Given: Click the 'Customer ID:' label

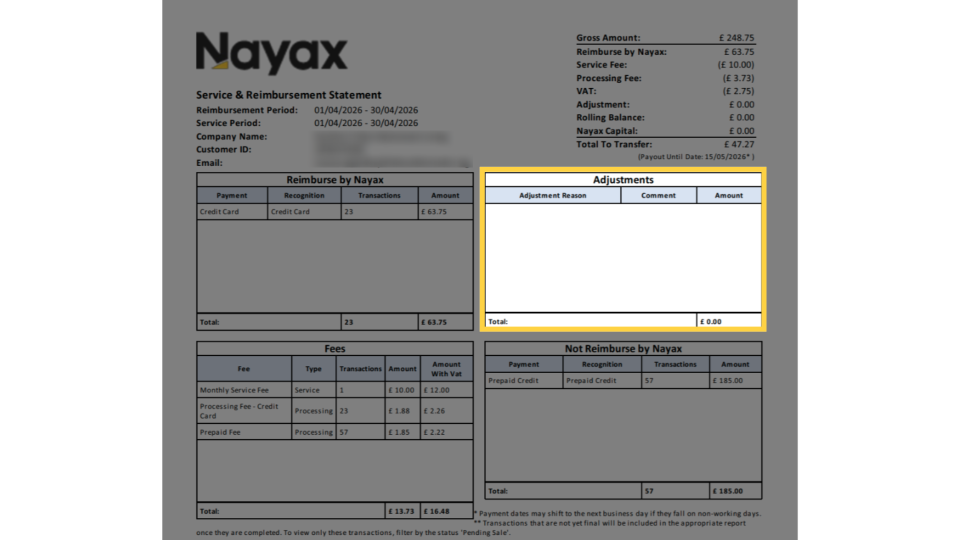Looking at the screenshot, I should [x=223, y=149].
